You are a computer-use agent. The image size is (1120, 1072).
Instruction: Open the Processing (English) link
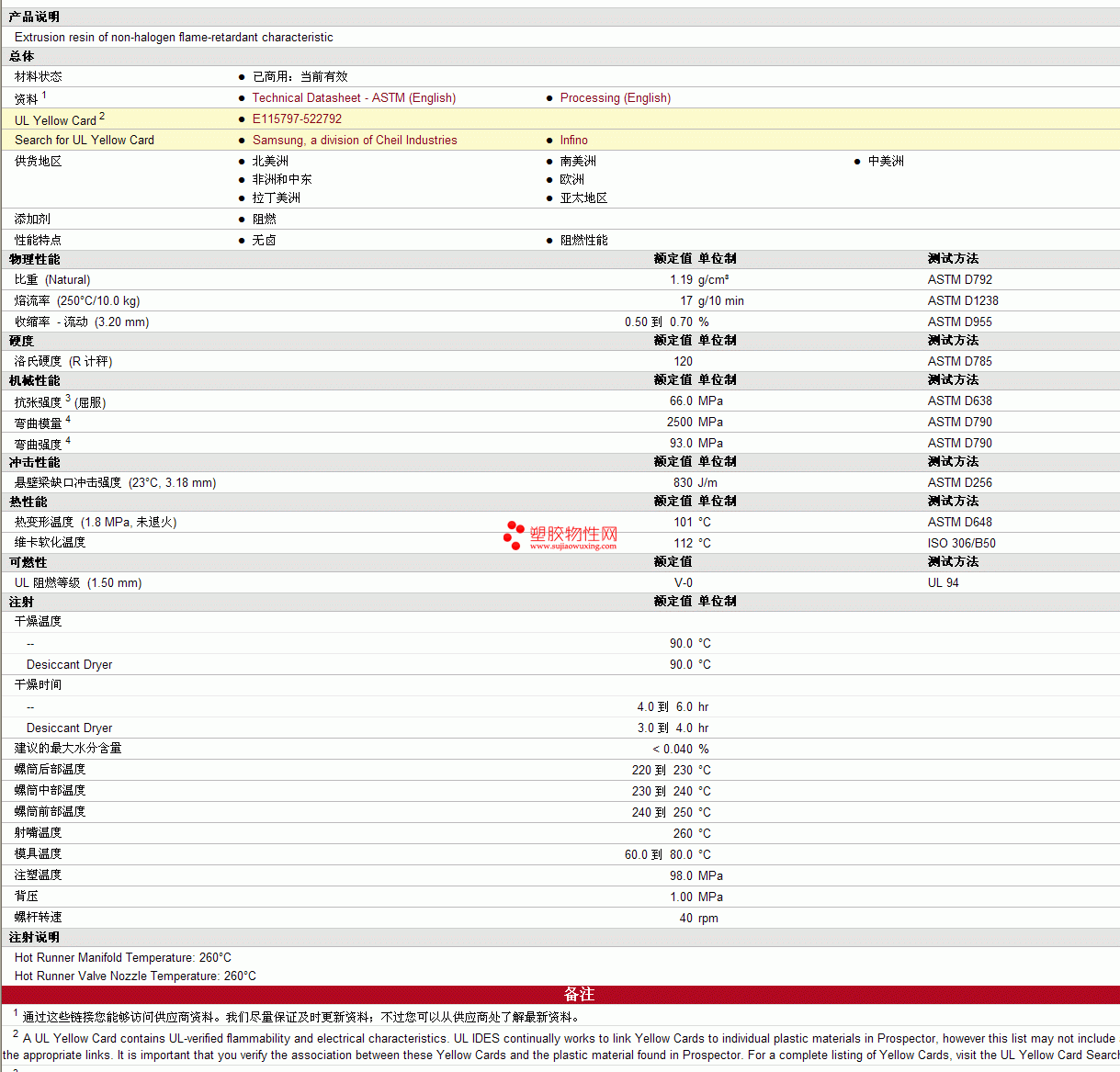click(616, 98)
